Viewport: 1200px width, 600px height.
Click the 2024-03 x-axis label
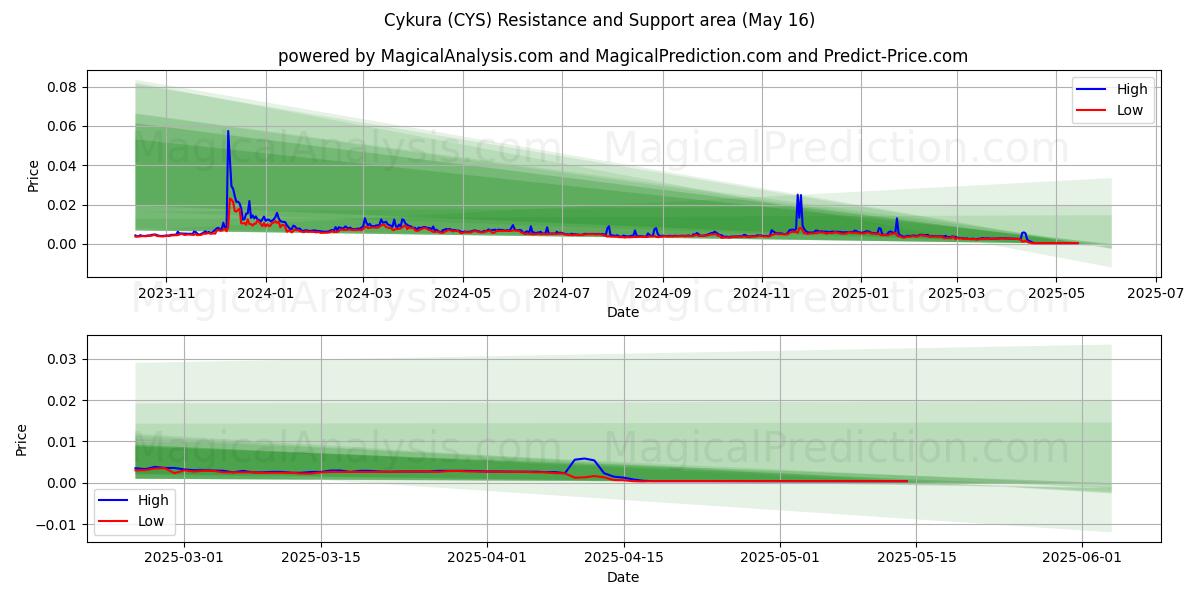point(363,293)
